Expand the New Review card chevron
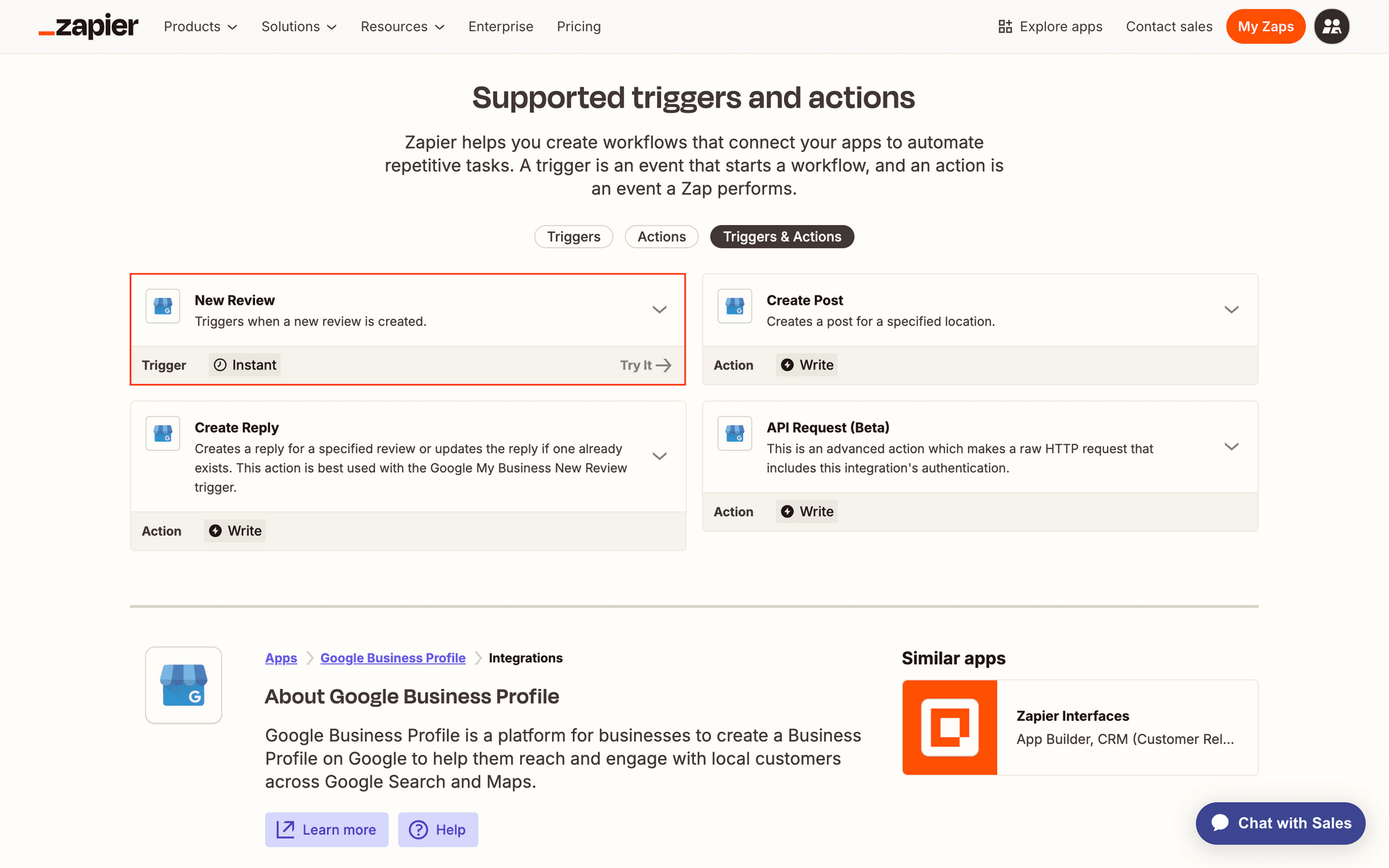Image resolution: width=1389 pixels, height=868 pixels. 660,310
